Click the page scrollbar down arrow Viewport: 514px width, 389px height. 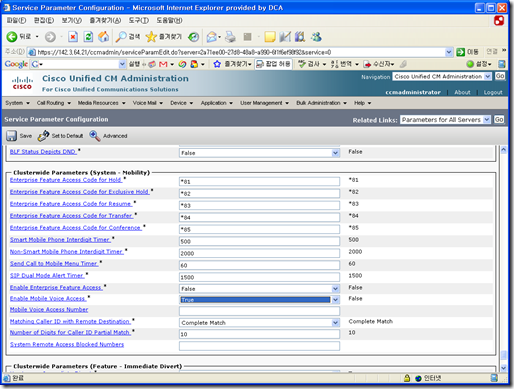coord(504,368)
